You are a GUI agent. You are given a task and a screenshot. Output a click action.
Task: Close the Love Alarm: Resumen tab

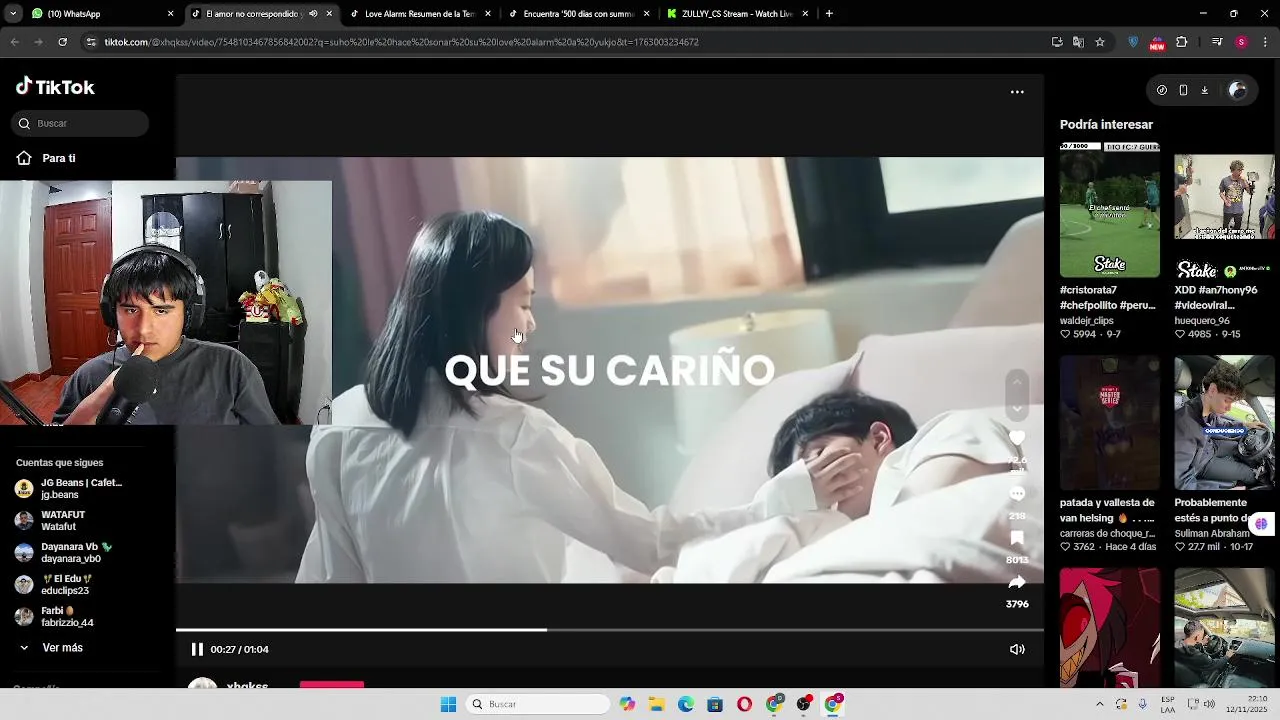click(x=488, y=14)
